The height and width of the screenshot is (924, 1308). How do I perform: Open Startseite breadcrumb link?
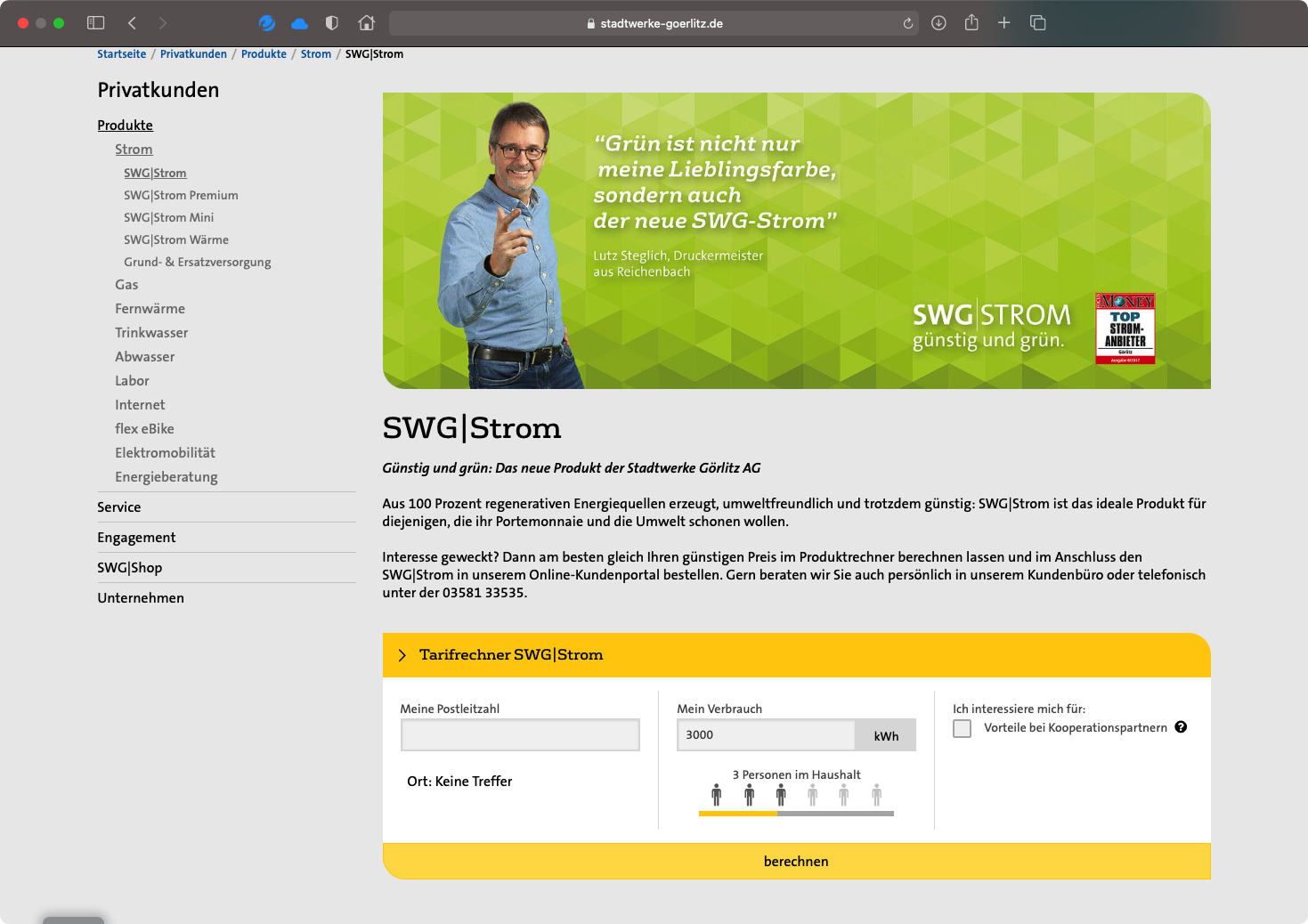coord(122,54)
